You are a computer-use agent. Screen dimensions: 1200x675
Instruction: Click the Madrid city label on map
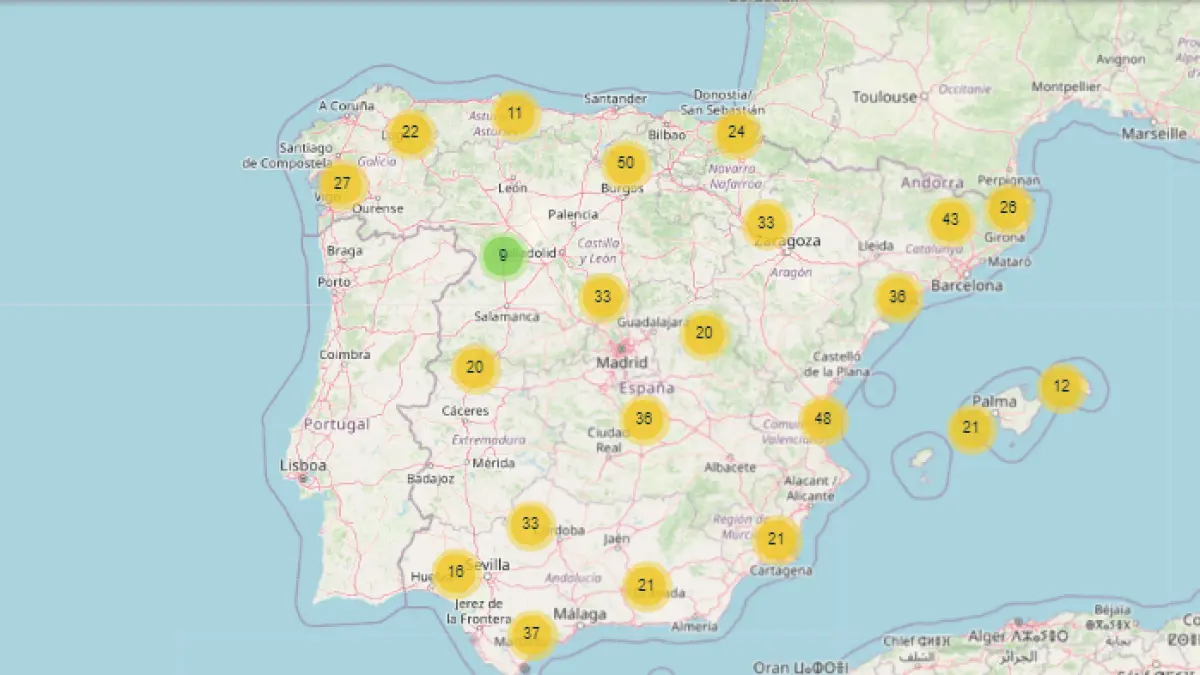point(622,362)
